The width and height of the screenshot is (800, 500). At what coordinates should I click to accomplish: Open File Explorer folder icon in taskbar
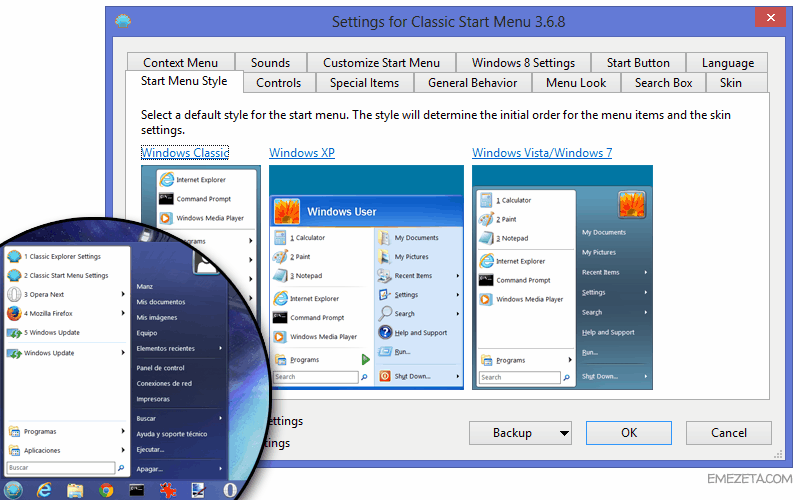(x=75, y=491)
